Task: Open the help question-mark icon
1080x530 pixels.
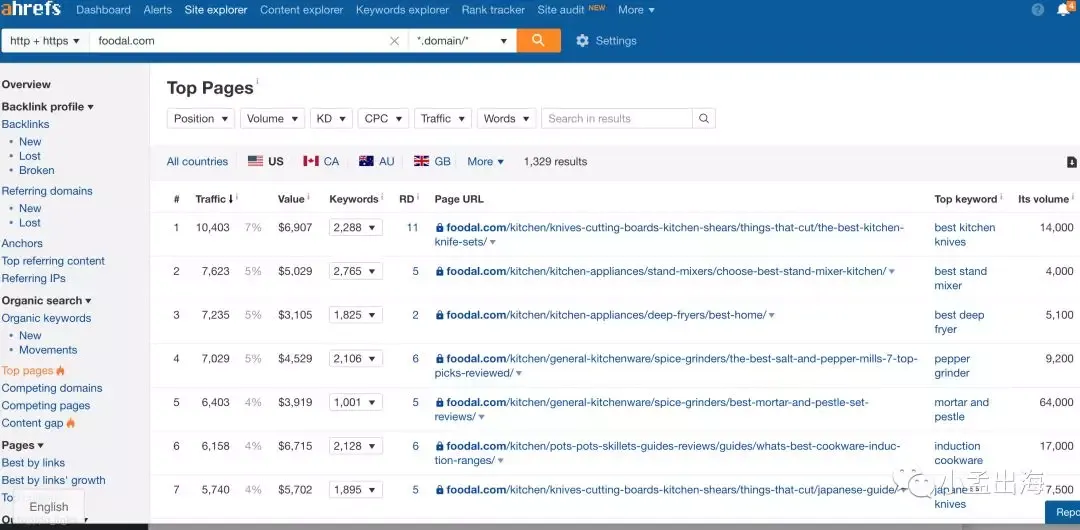Action: pyautogui.click(x=1038, y=10)
